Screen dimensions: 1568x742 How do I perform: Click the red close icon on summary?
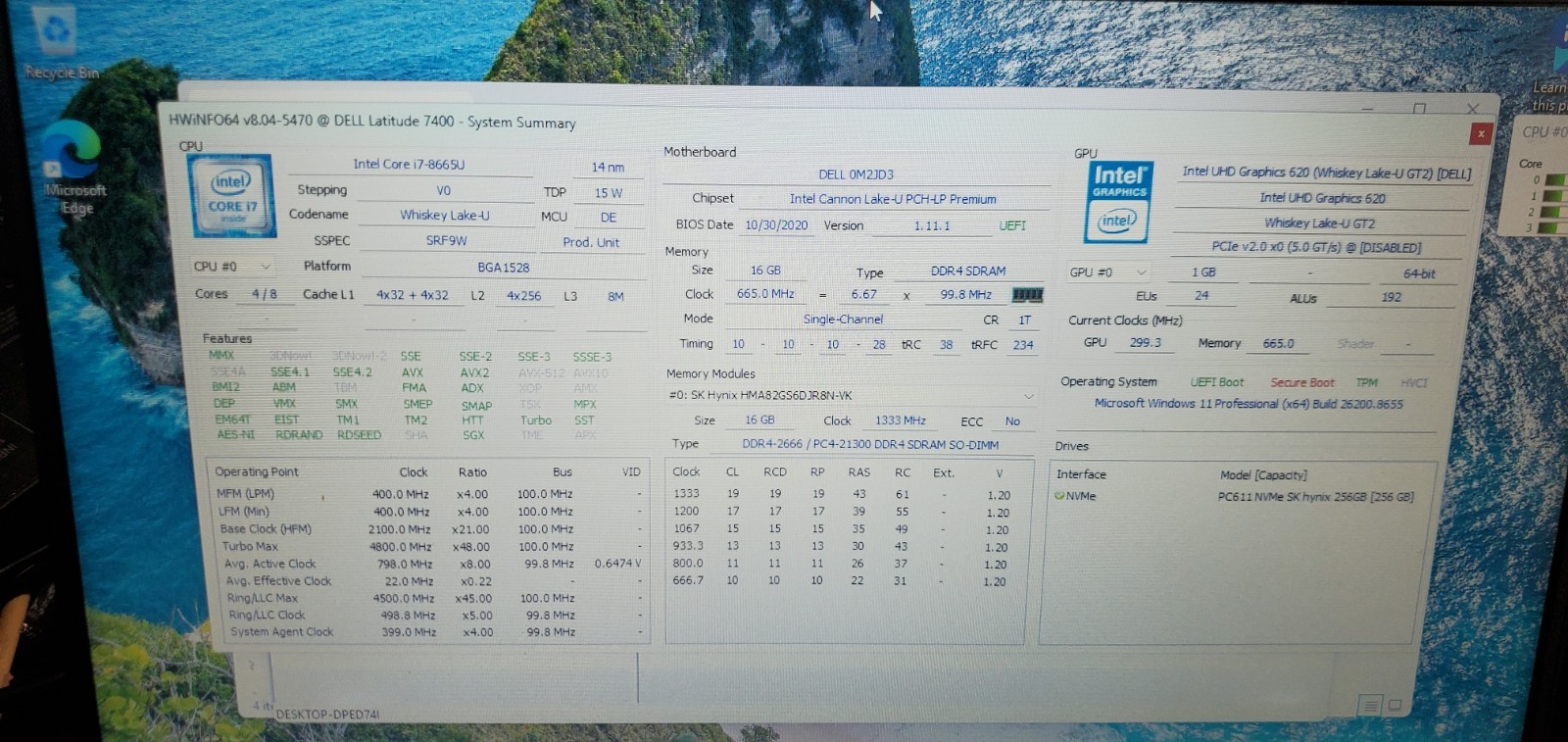(x=1481, y=133)
